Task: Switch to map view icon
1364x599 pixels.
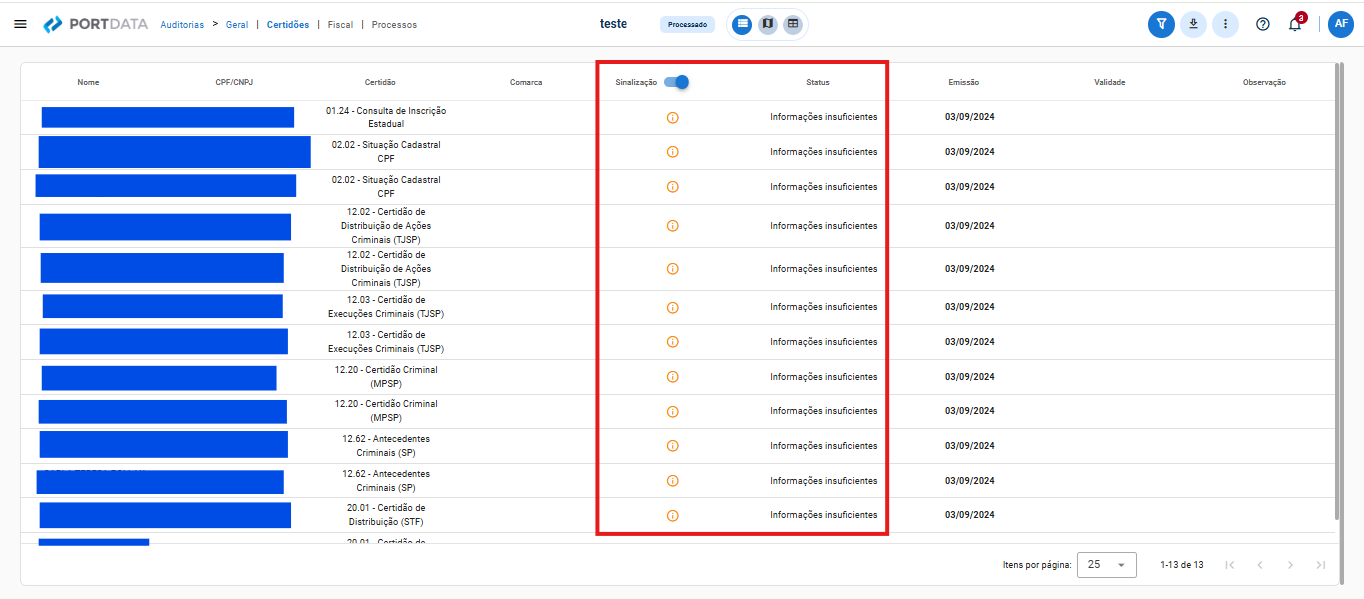Action: [x=767, y=24]
